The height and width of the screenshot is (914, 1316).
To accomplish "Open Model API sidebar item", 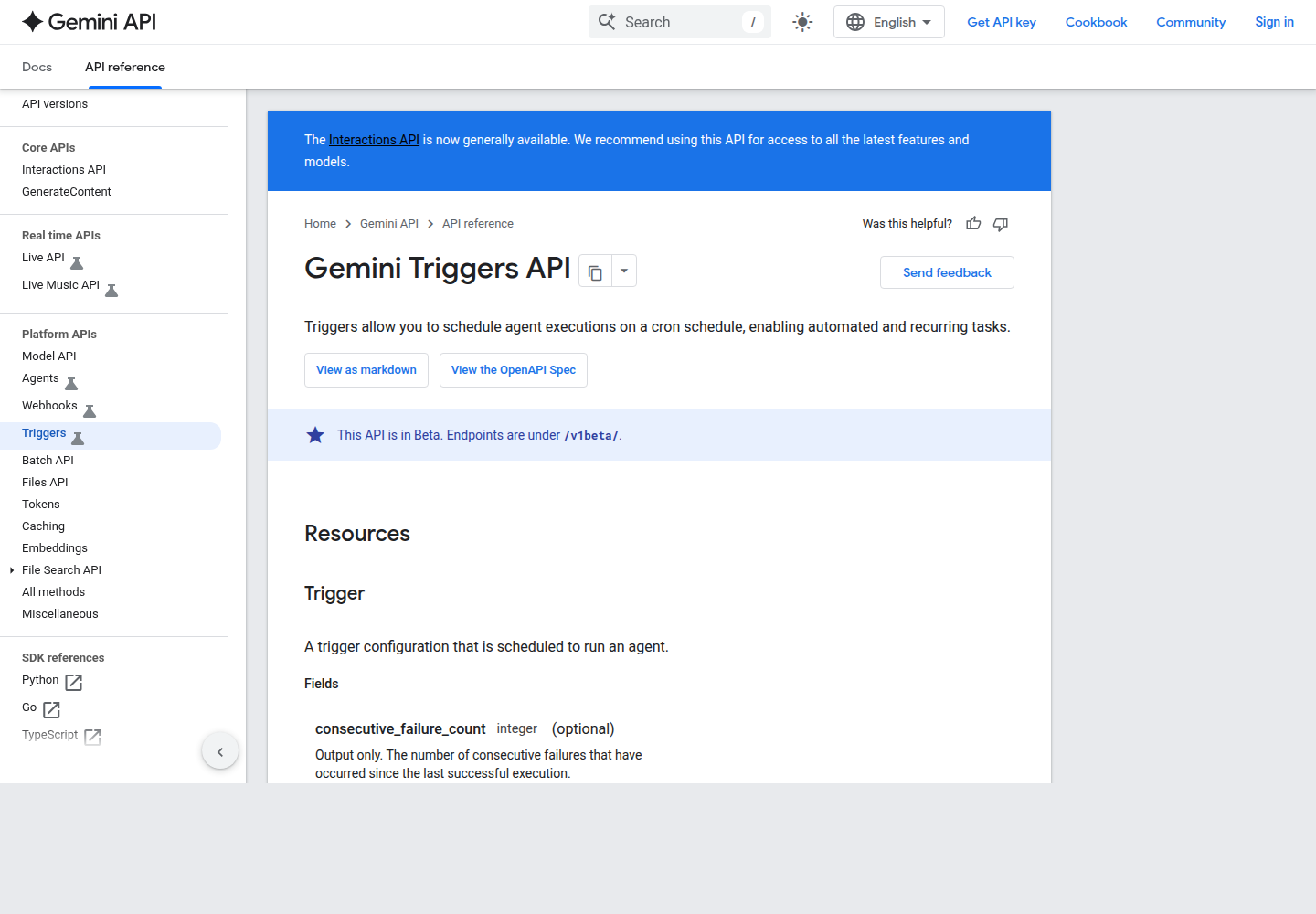I will tap(49, 356).
